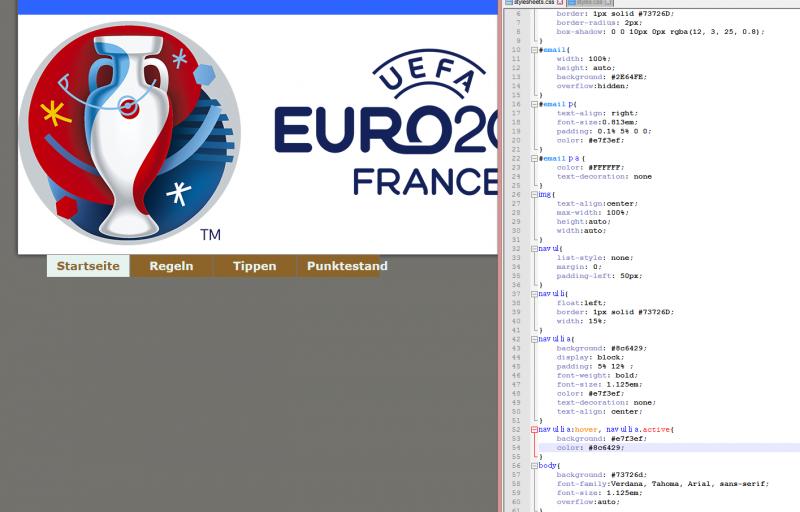This screenshot has width=800, height=512.
Task: Click the 'color: #FFFFFF;' line
Action: click(590, 168)
